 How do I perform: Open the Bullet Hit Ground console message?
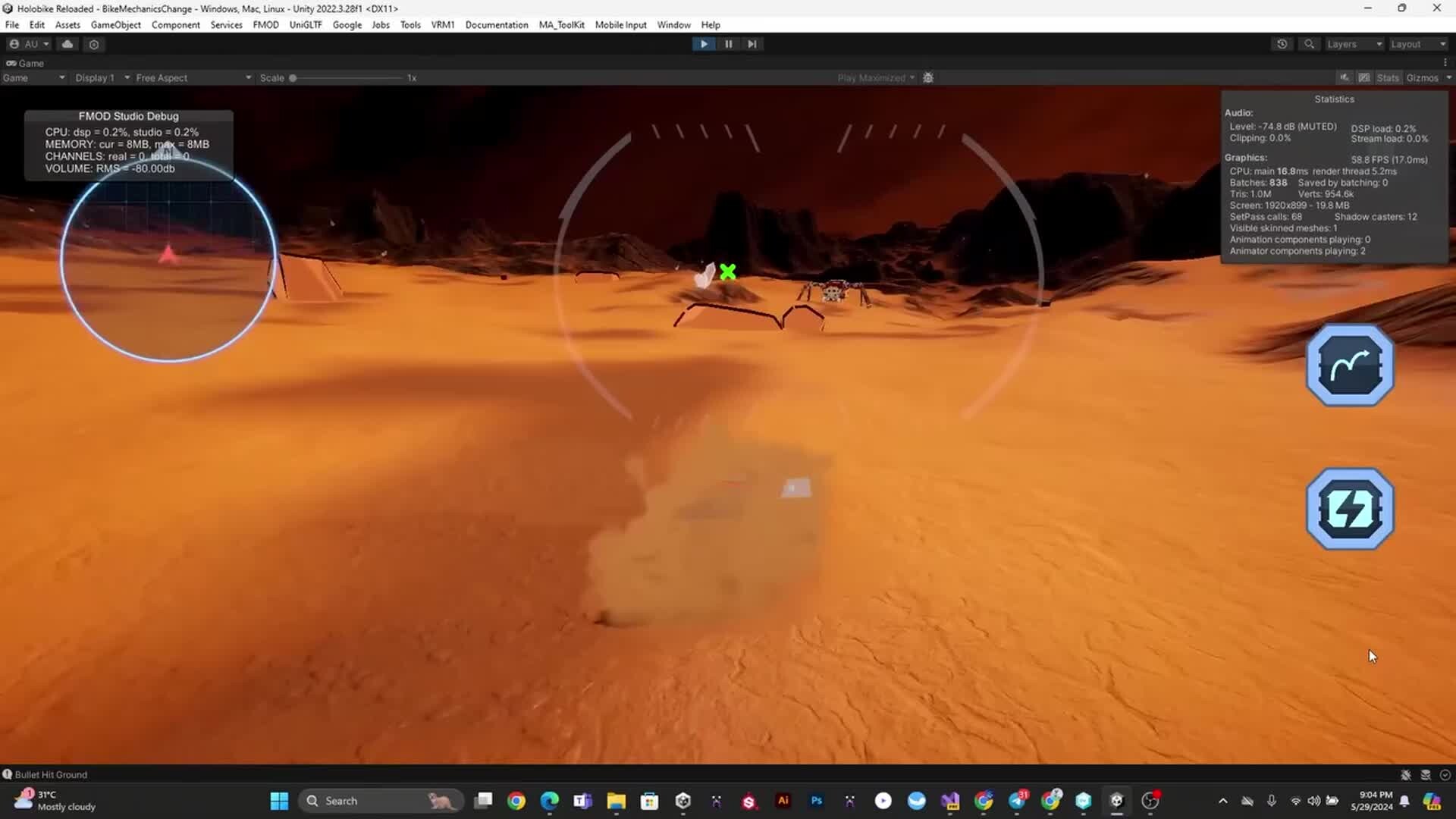click(x=50, y=774)
